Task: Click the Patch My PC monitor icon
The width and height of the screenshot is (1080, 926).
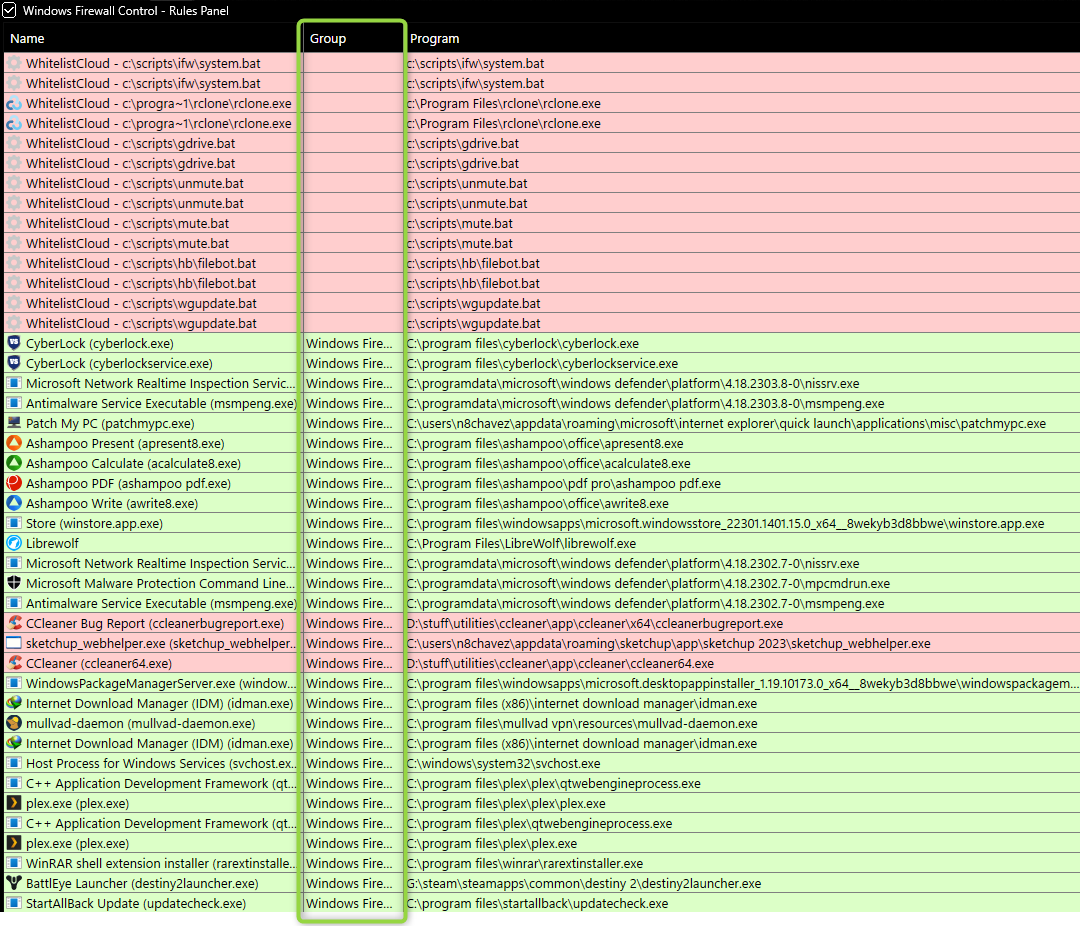Action: (14, 423)
